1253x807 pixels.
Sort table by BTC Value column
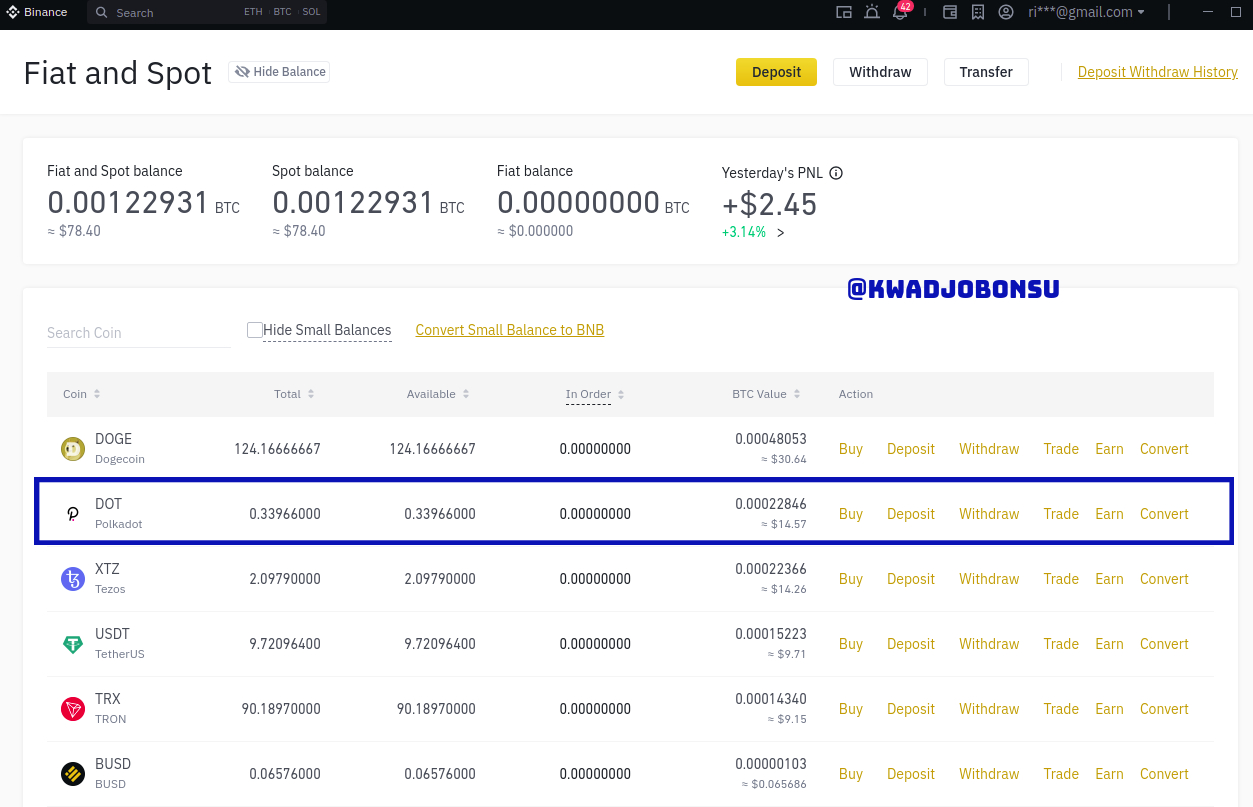(766, 394)
